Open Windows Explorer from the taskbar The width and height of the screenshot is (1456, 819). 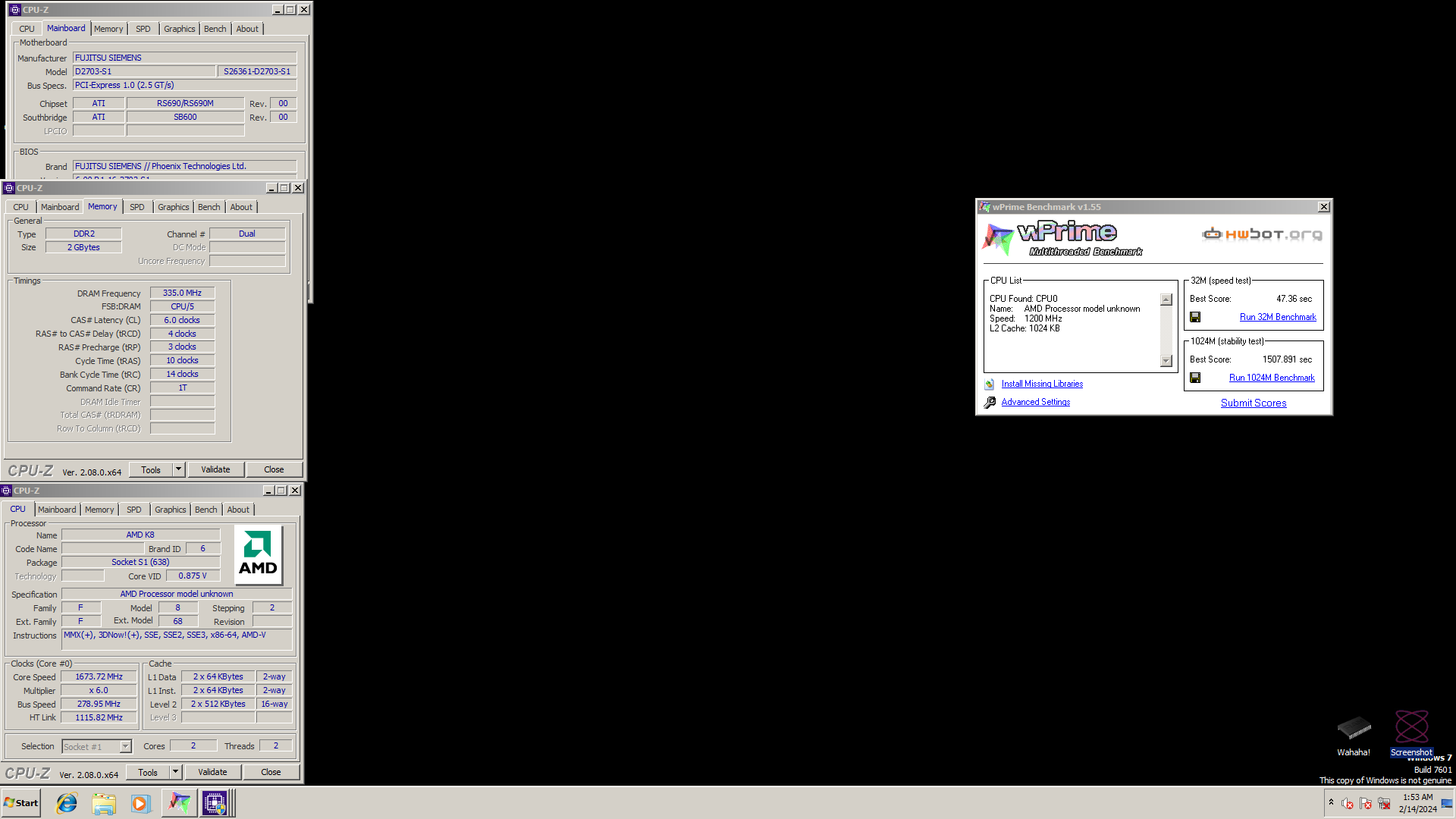click(x=104, y=803)
